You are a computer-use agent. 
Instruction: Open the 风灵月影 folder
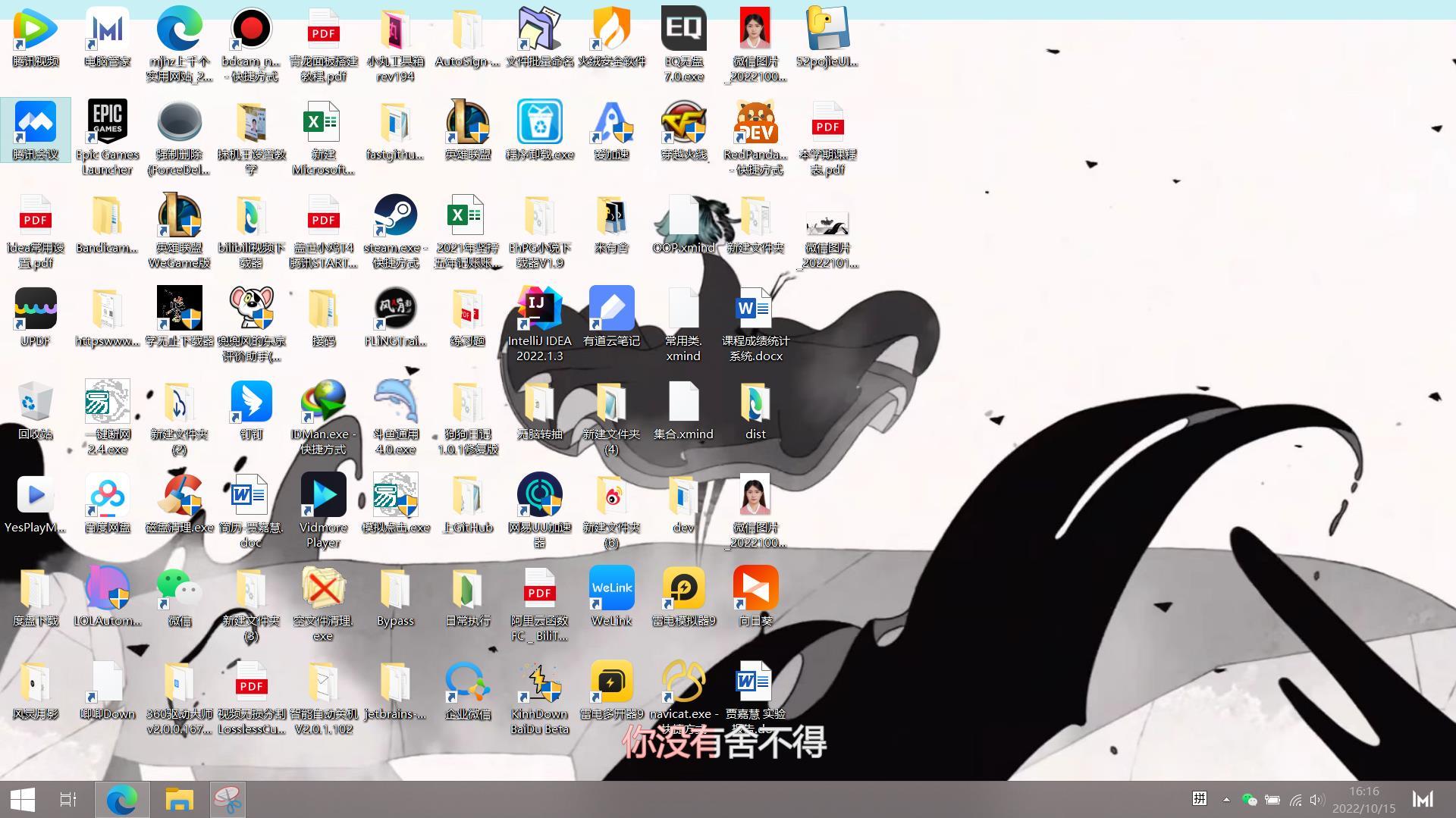(x=36, y=690)
